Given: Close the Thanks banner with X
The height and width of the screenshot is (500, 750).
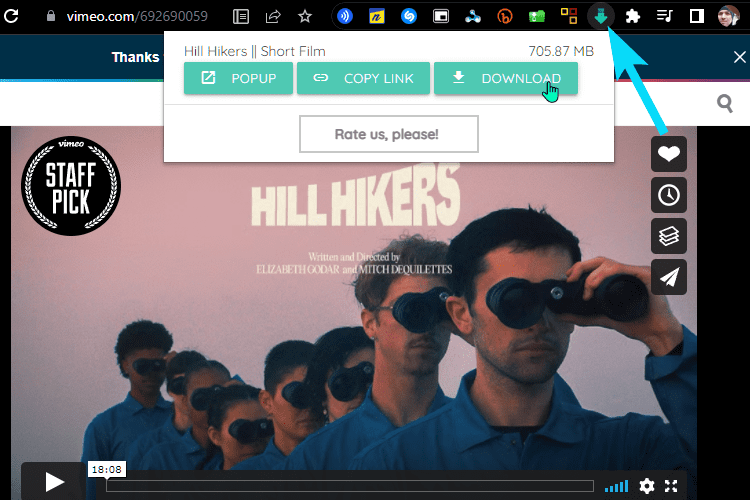Looking at the screenshot, I should 739,57.
